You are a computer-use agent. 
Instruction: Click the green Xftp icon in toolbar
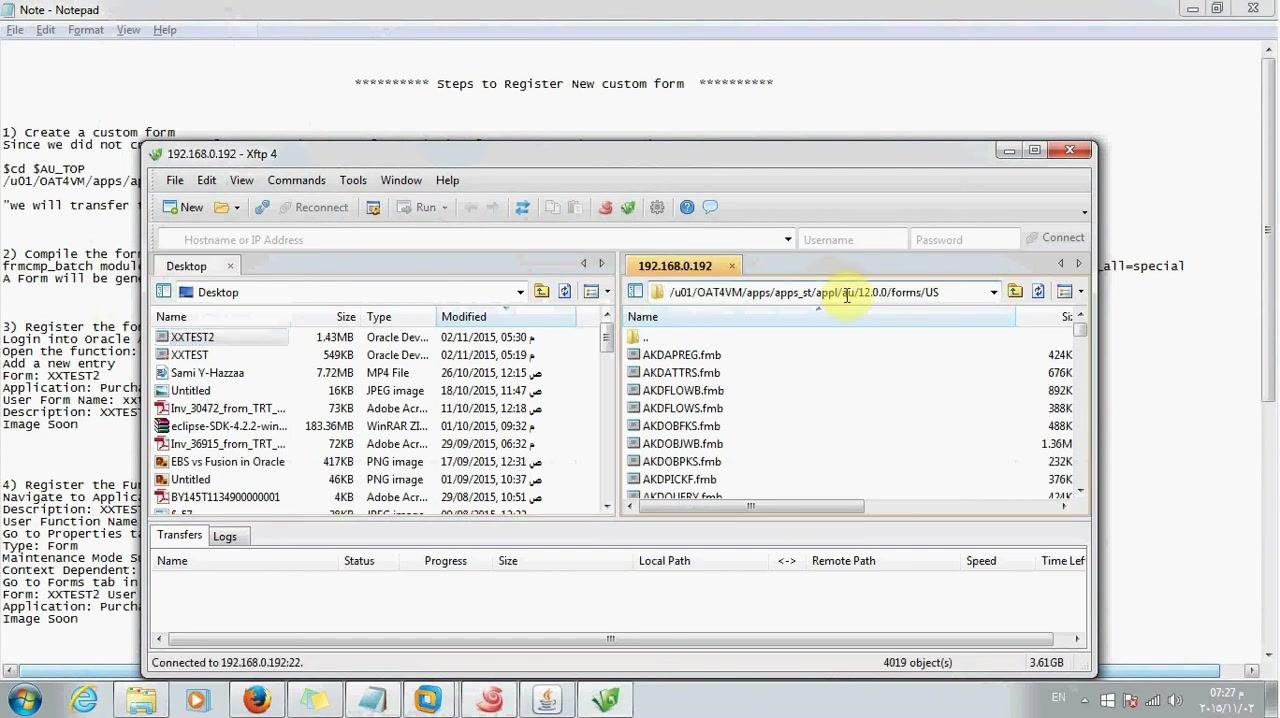coord(628,208)
